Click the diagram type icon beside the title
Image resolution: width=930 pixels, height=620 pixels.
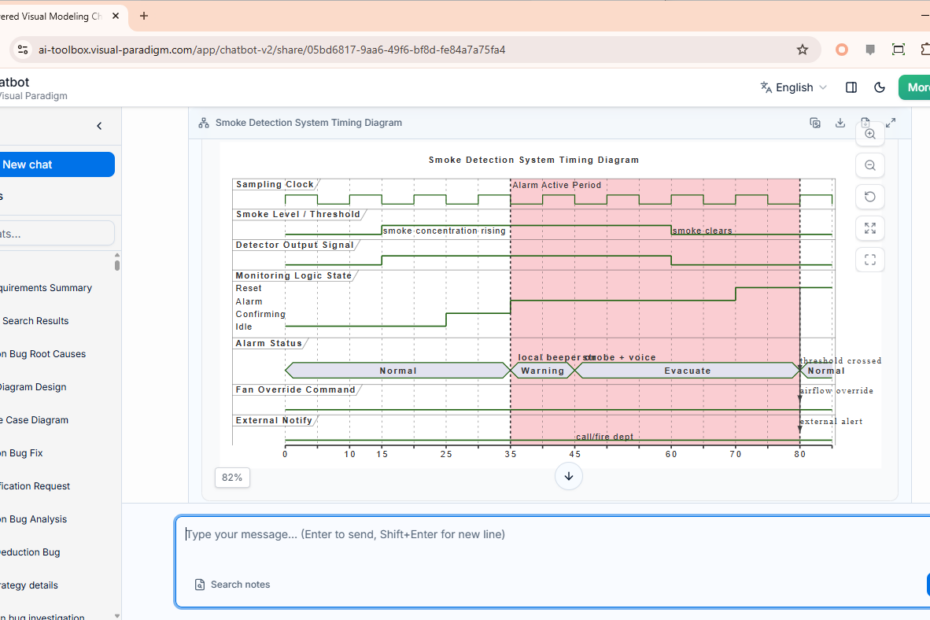203,123
